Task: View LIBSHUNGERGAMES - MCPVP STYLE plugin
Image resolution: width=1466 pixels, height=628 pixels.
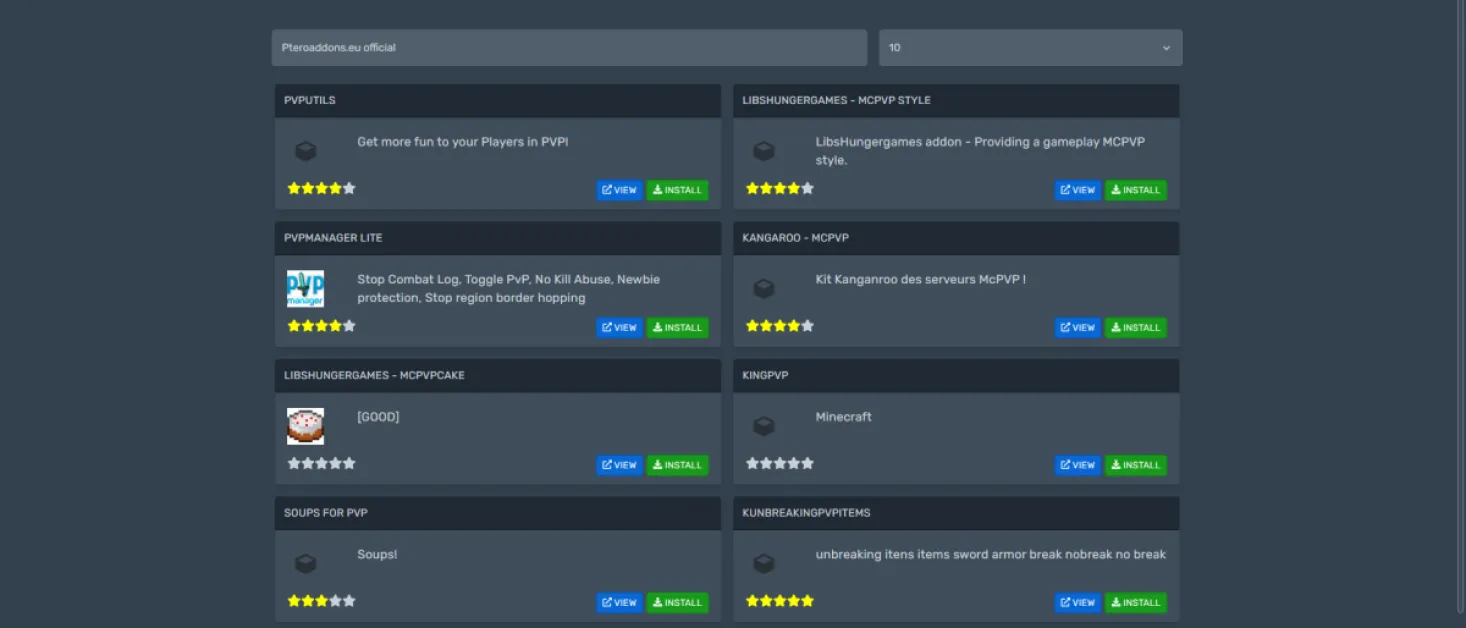Action: click(x=1078, y=190)
